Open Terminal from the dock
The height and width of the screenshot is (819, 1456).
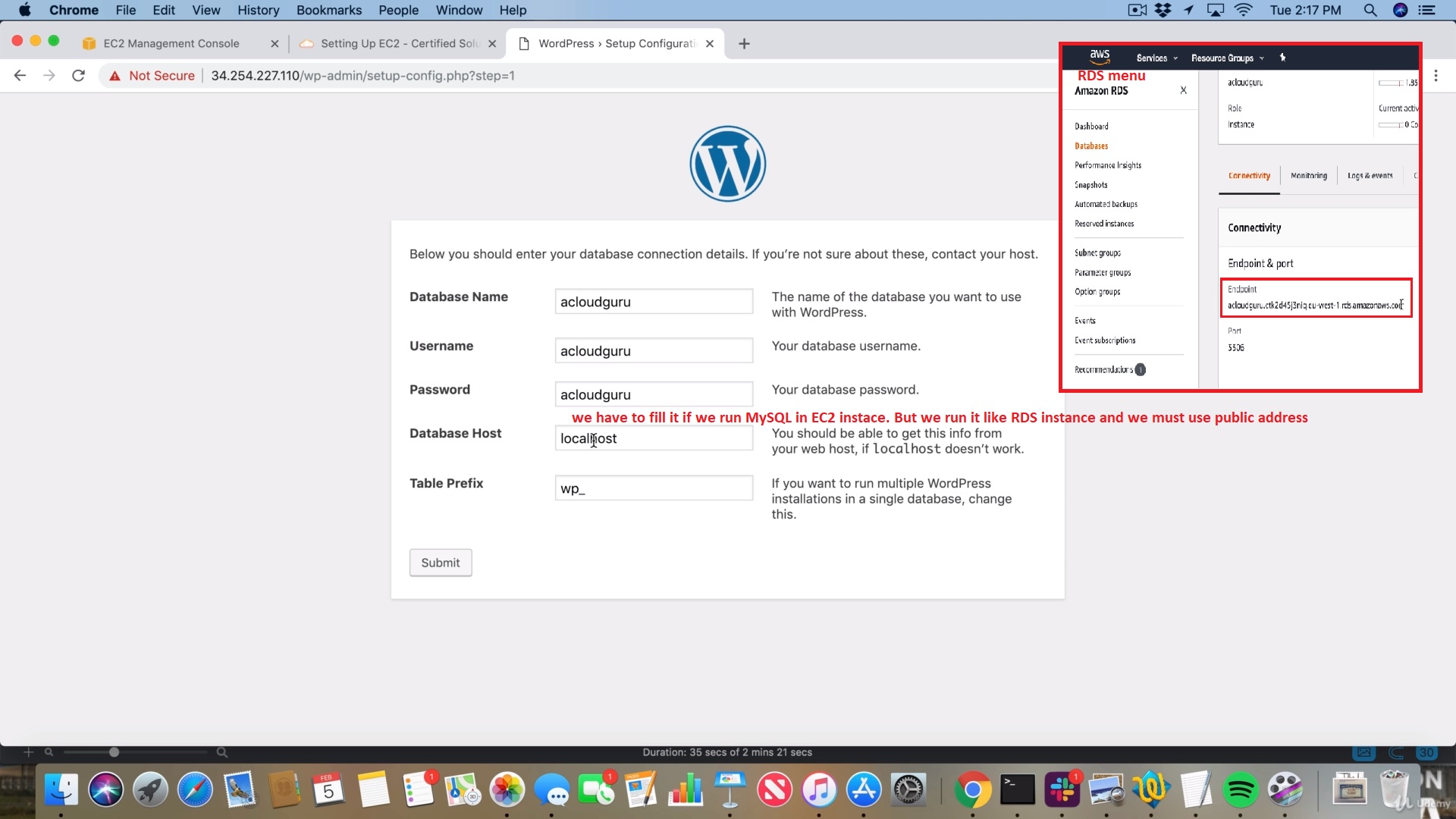1017,790
